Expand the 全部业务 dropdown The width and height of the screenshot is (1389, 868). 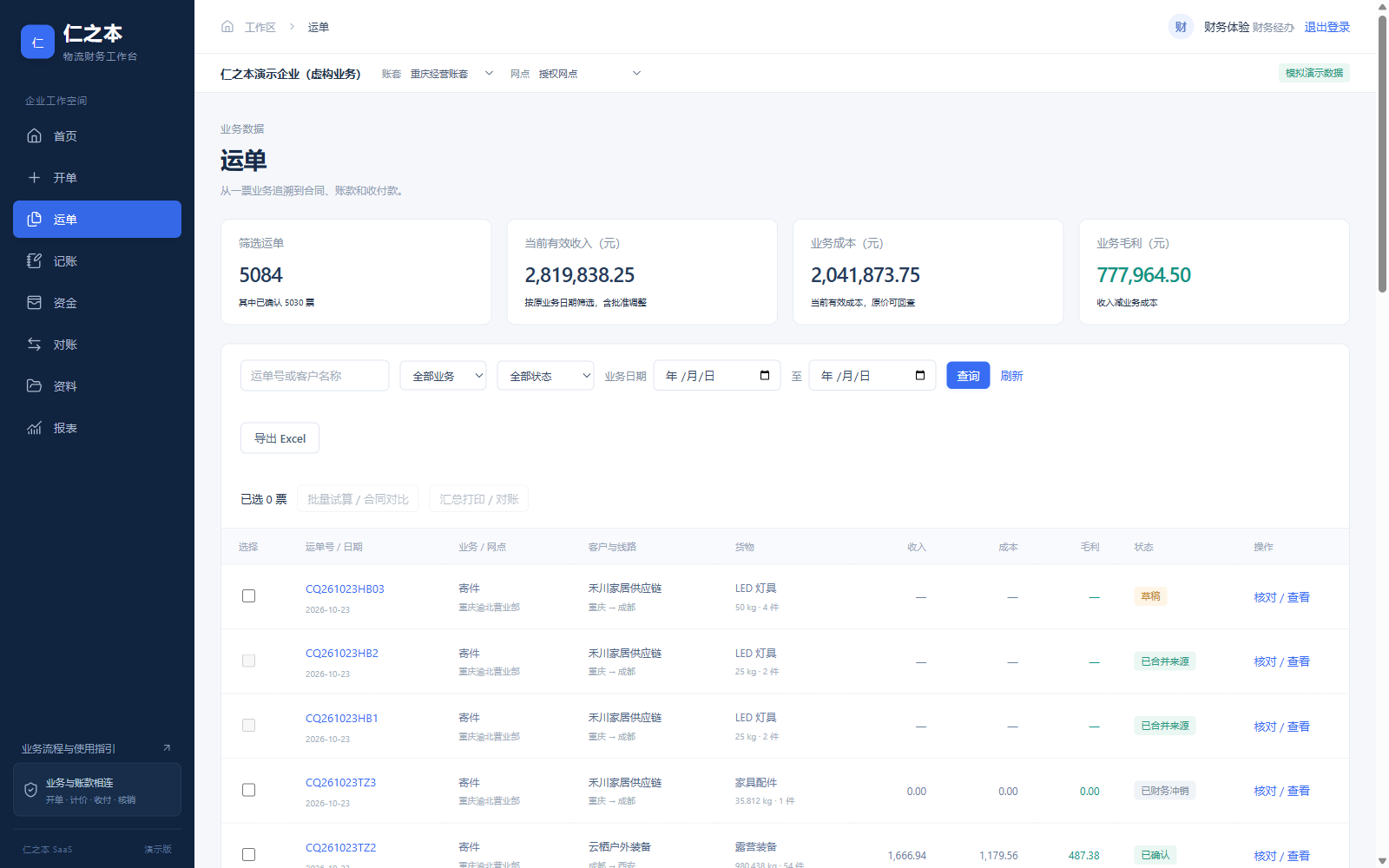click(x=443, y=376)
